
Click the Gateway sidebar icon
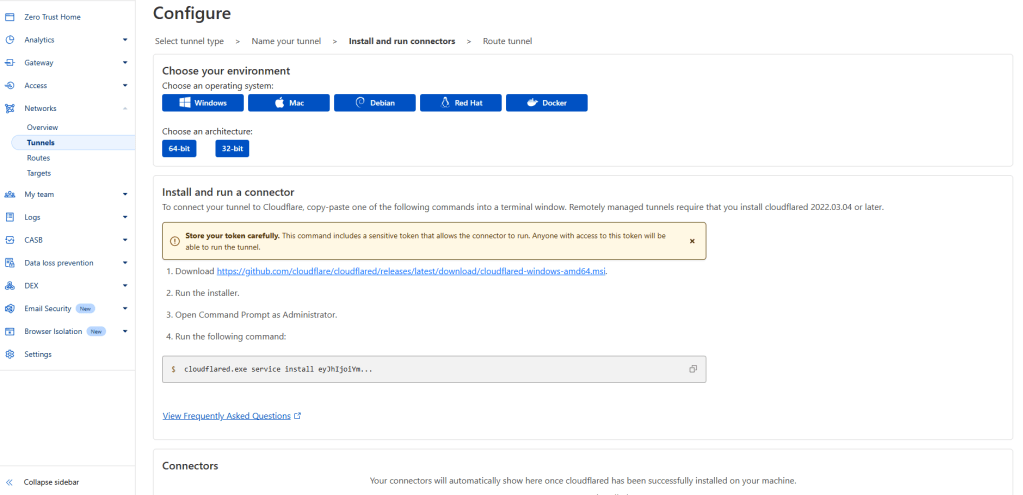tap(10, 62)
